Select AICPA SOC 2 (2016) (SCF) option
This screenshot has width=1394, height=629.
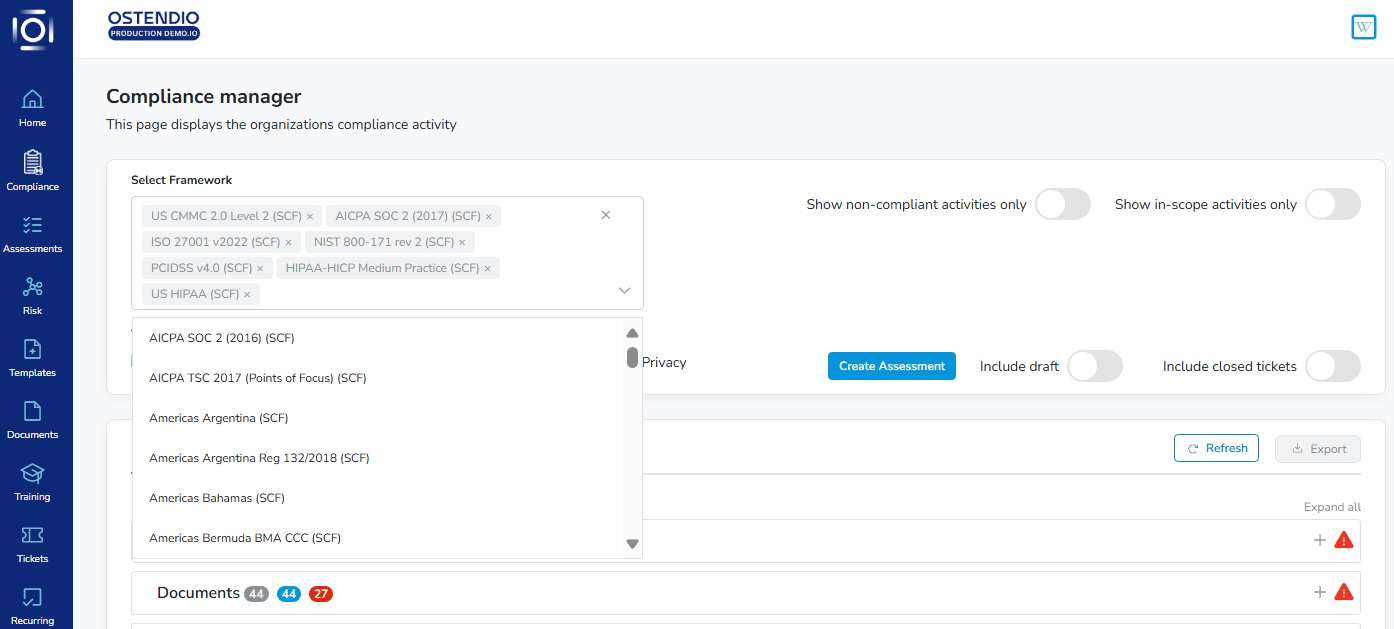tap(222, 338)
